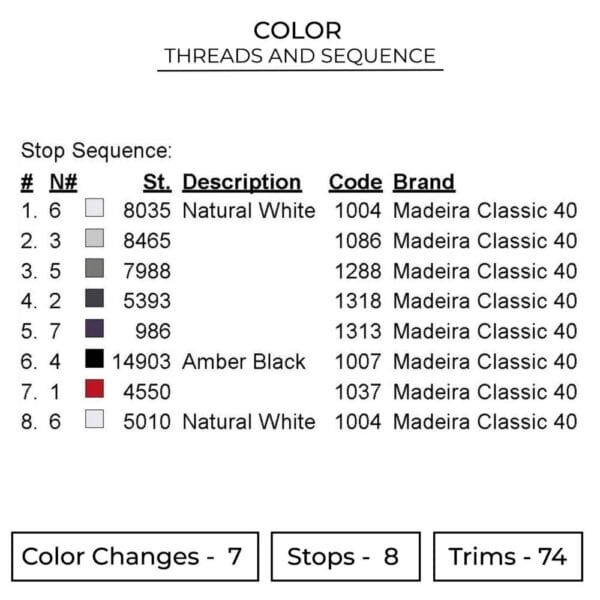Viewport: 600px width, 600px height.
Task: Select the medium gray swatch for code 1288
Action: [95, 269]
